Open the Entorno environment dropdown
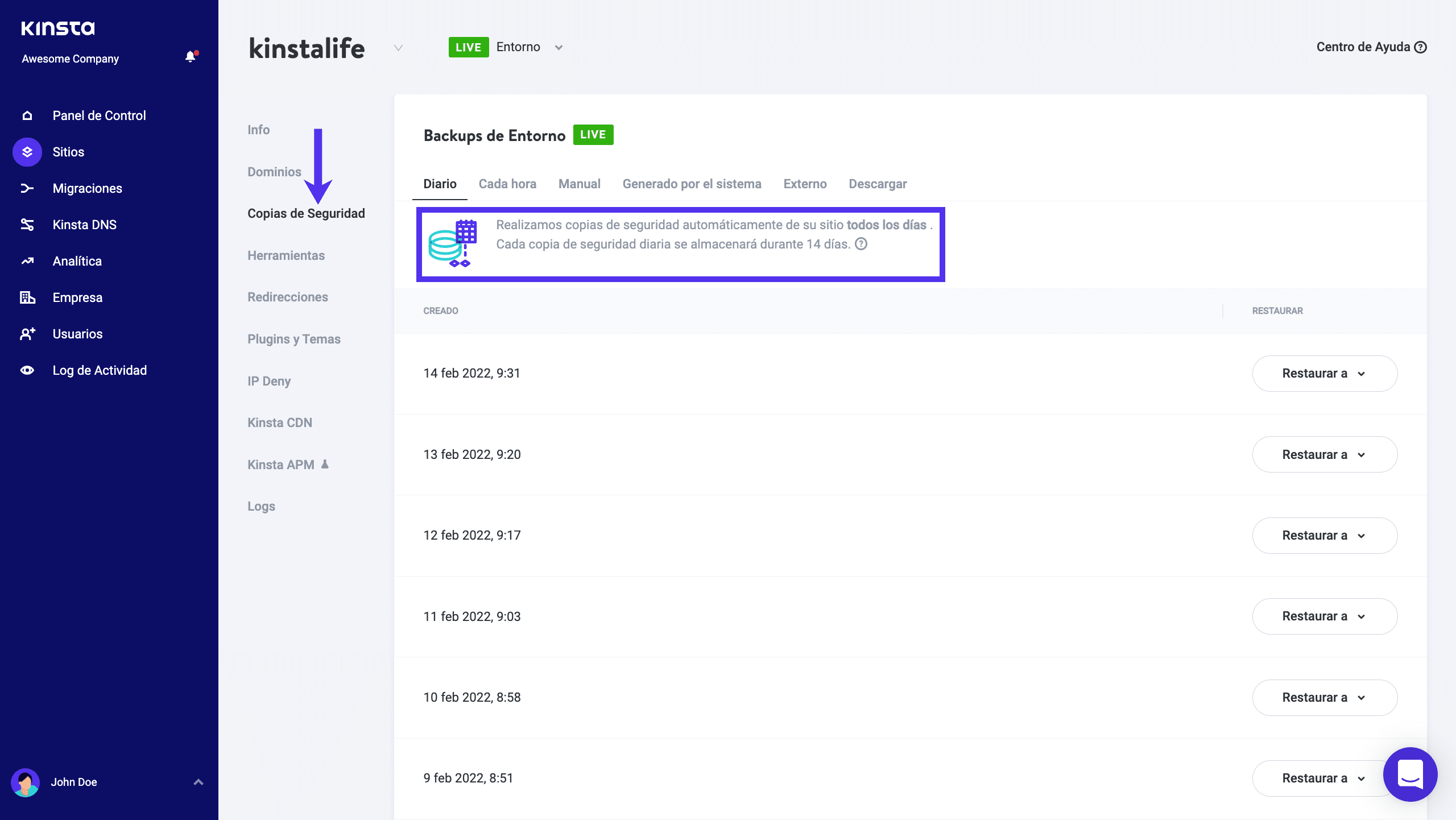 [x=559, y=48]
